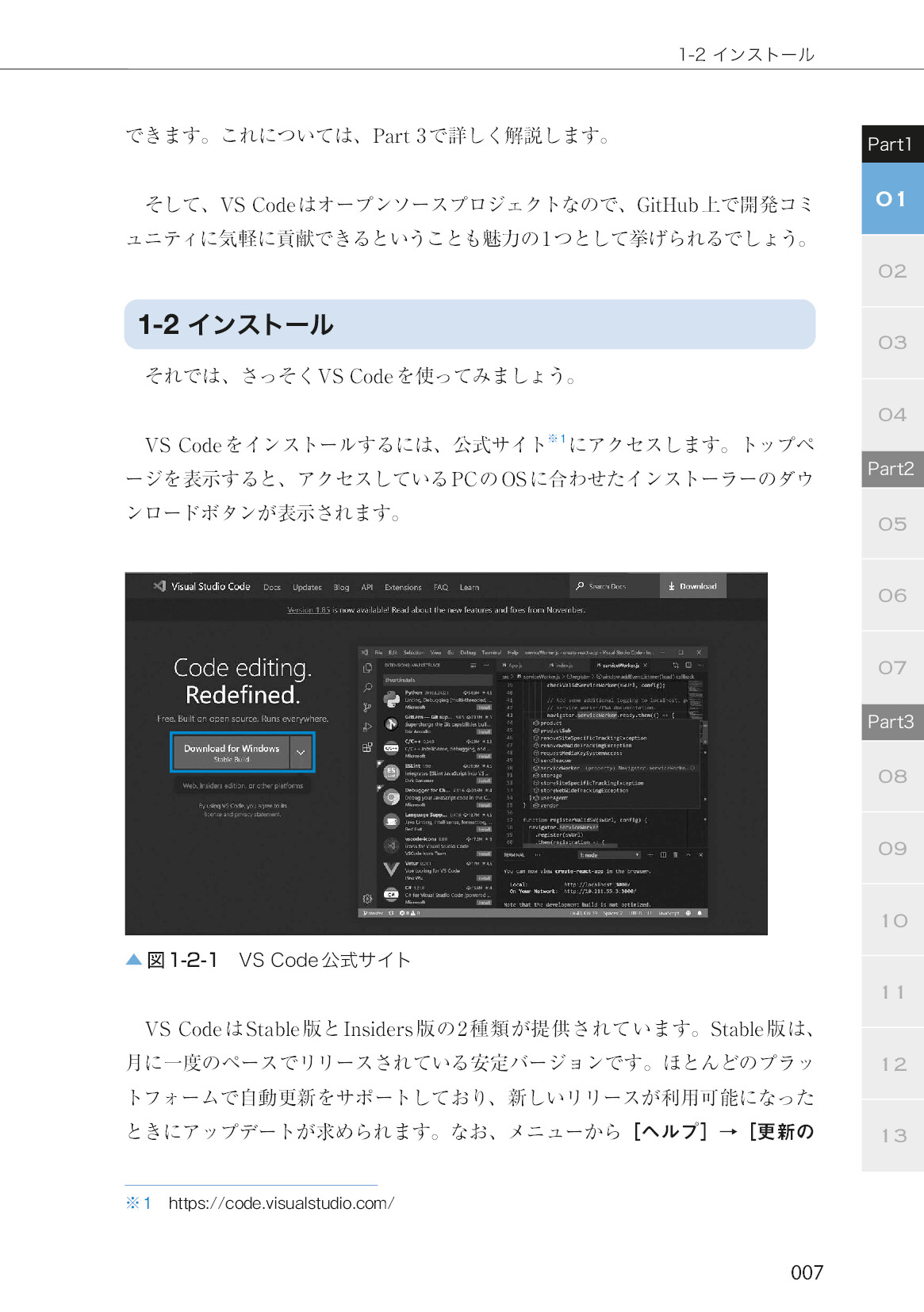This screenshot has width=924, height=1312.
Task: Open the FAQ item in the site navigation
Action: 441,588
